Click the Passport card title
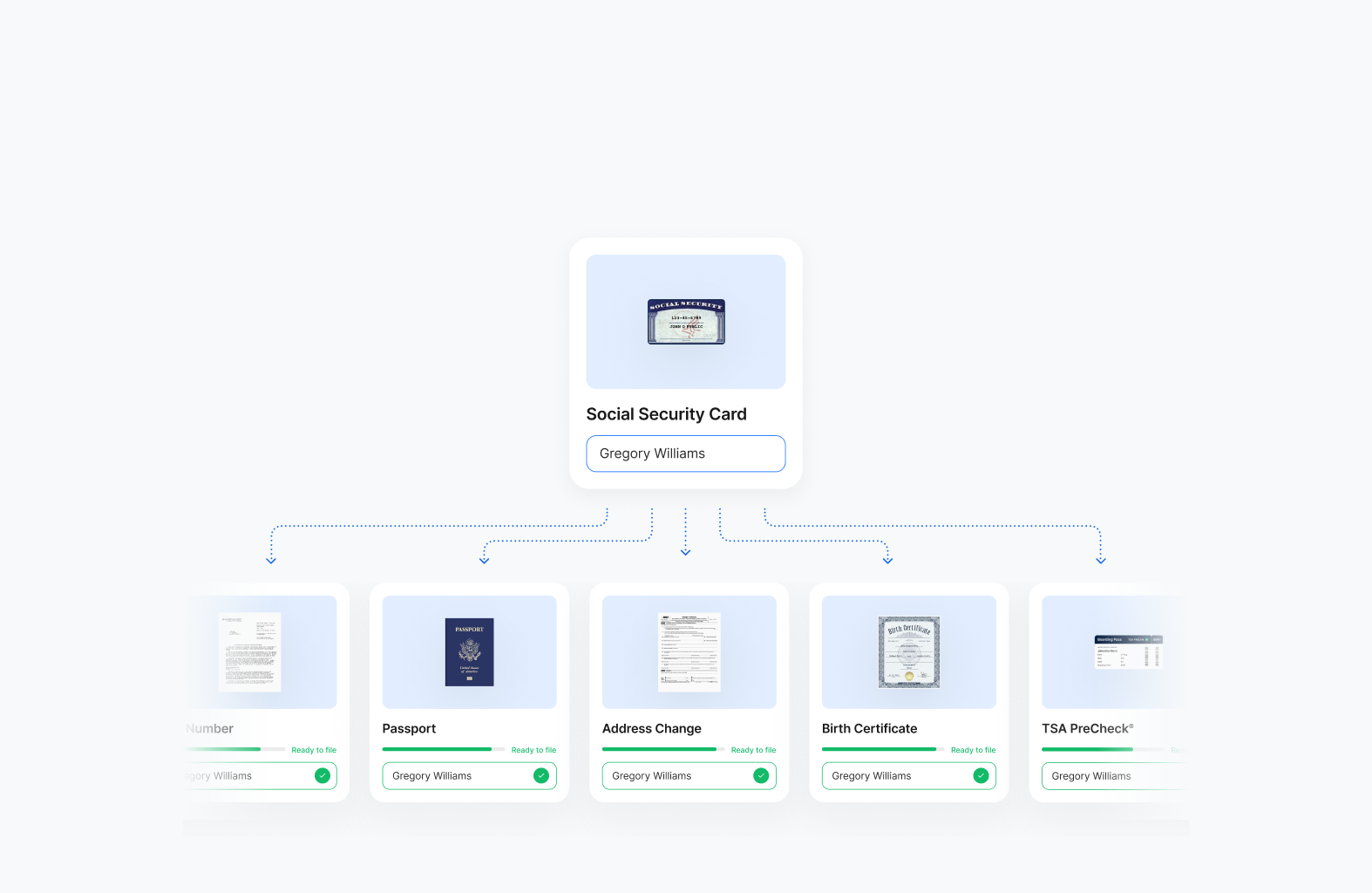Viewport: 1372px width, 893px height. click(x=409, y=728)
